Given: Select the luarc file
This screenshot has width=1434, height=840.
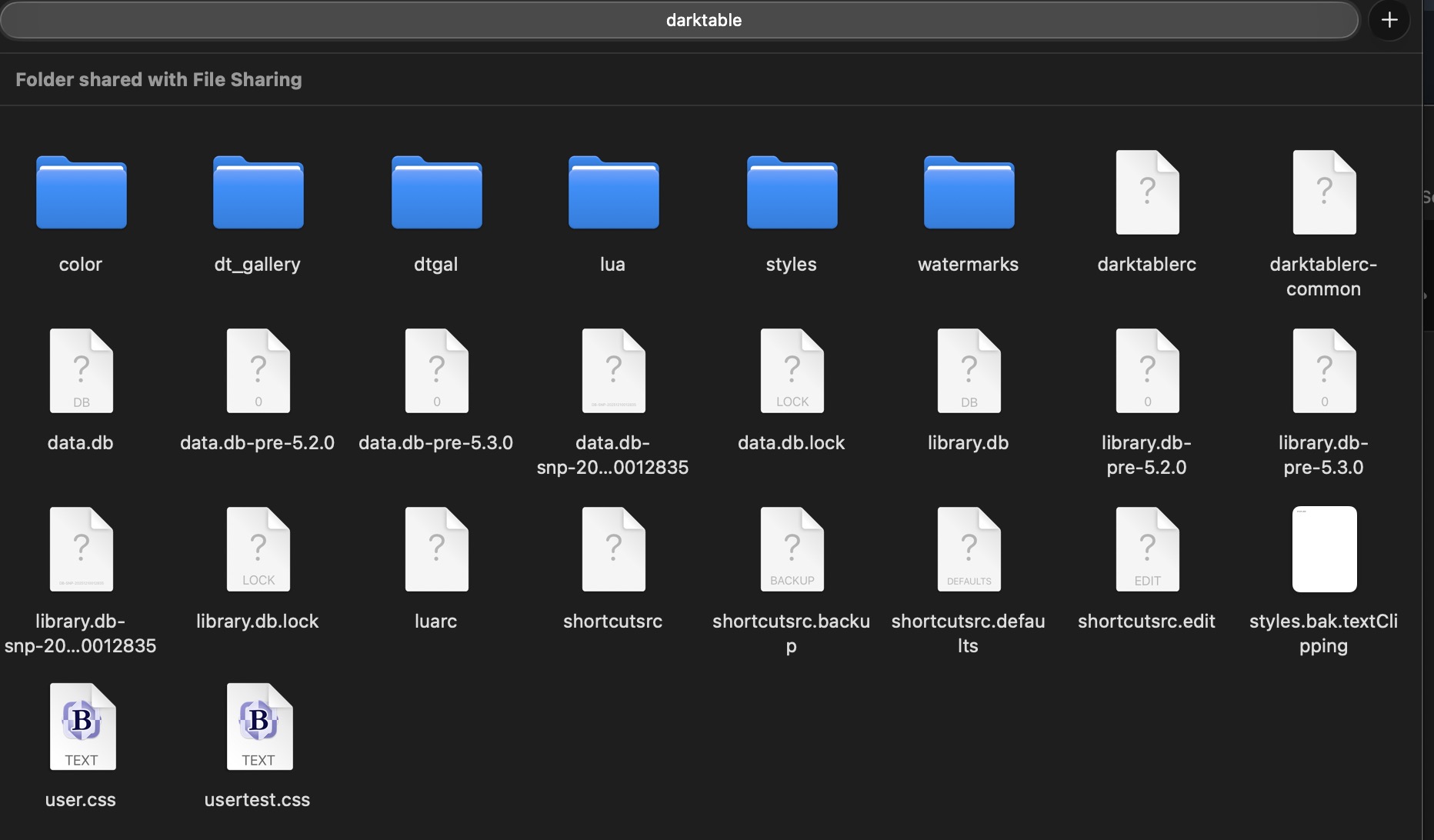Looking at the screenshot, I should (436, 550).
